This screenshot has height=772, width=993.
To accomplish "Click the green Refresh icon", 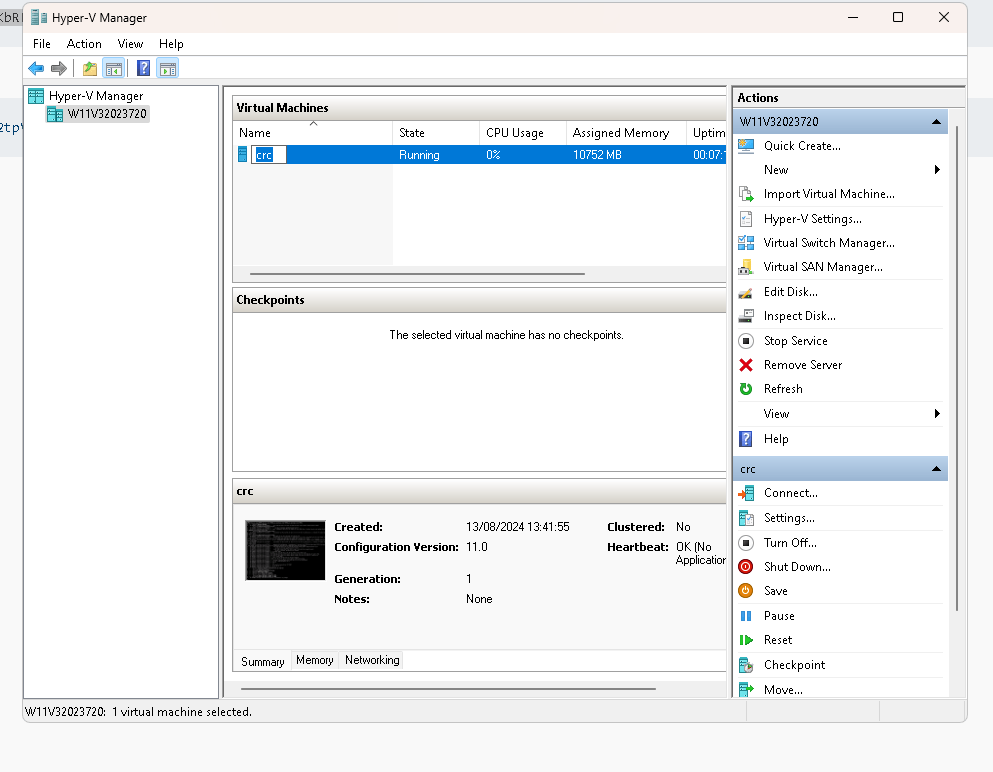I will tap(746, 389).
